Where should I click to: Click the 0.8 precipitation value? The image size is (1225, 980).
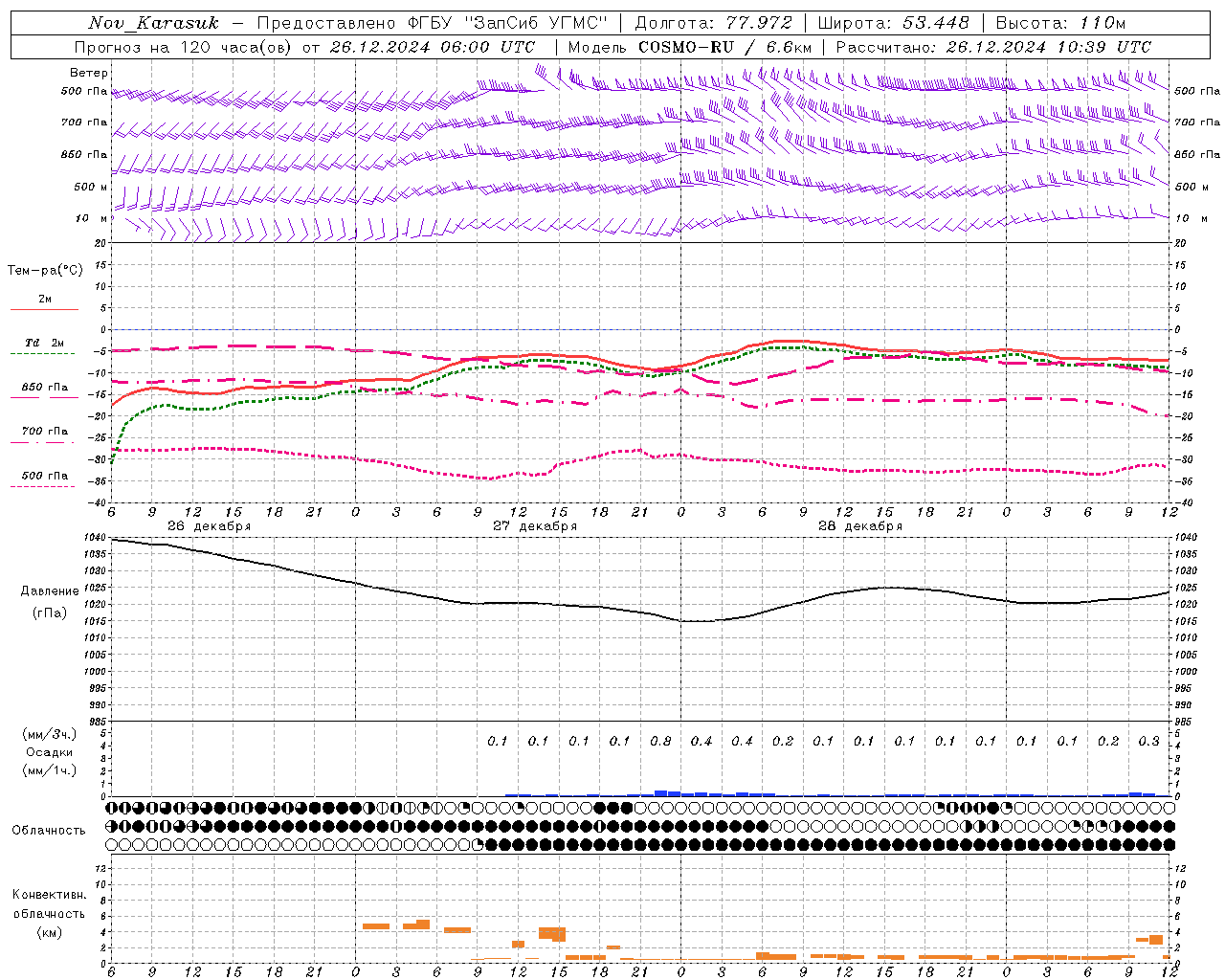(x=660, y=742)
